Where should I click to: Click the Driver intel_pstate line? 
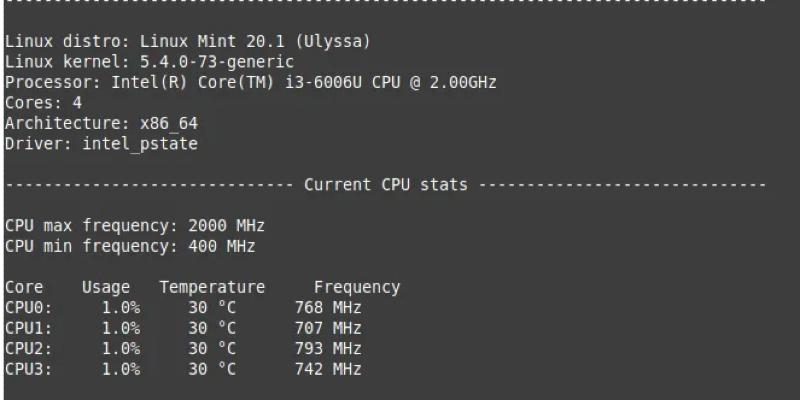pos(101,143)
